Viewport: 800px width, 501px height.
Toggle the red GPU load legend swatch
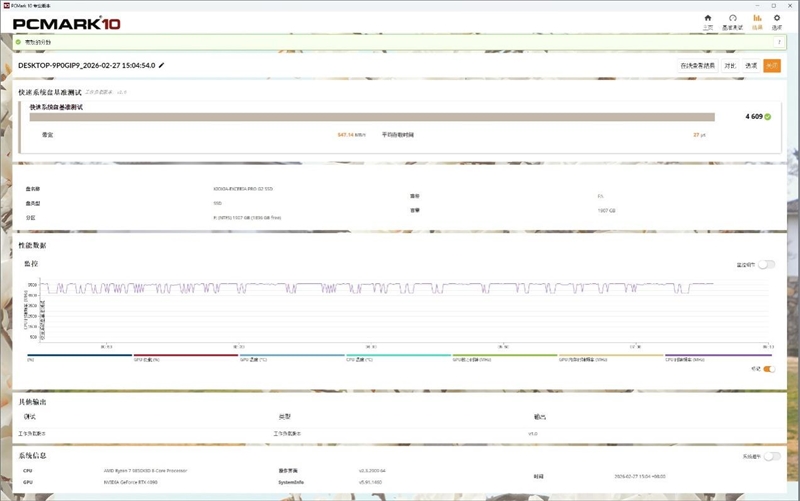[x=186, y=355]
